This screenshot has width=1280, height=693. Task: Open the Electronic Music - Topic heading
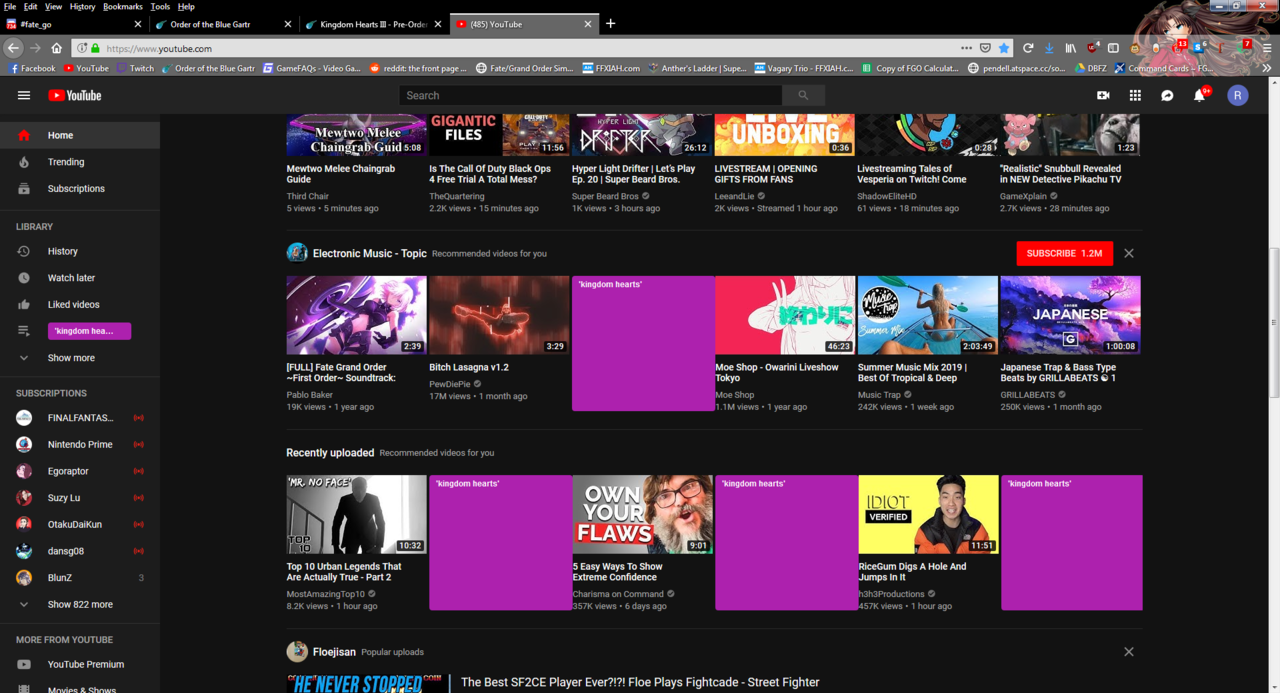tap(370, 253)
